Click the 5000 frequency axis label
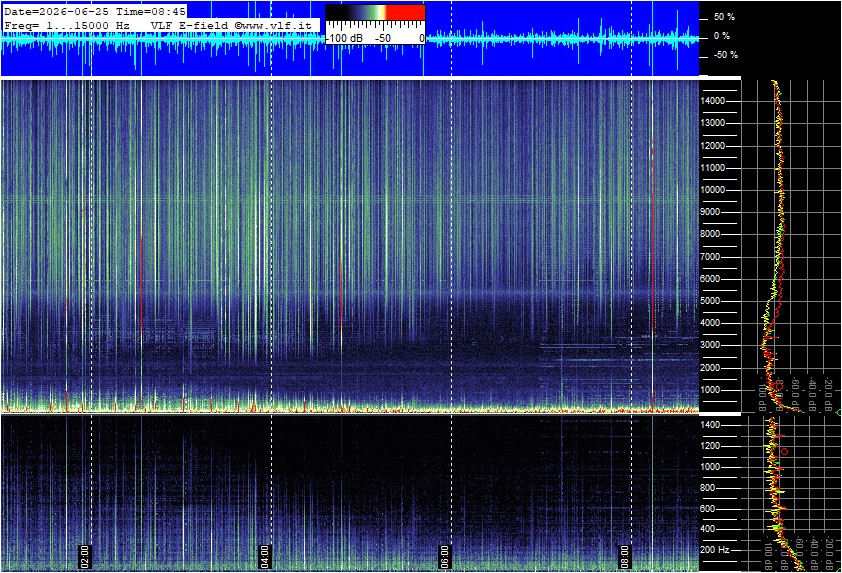 pos(710,301)
